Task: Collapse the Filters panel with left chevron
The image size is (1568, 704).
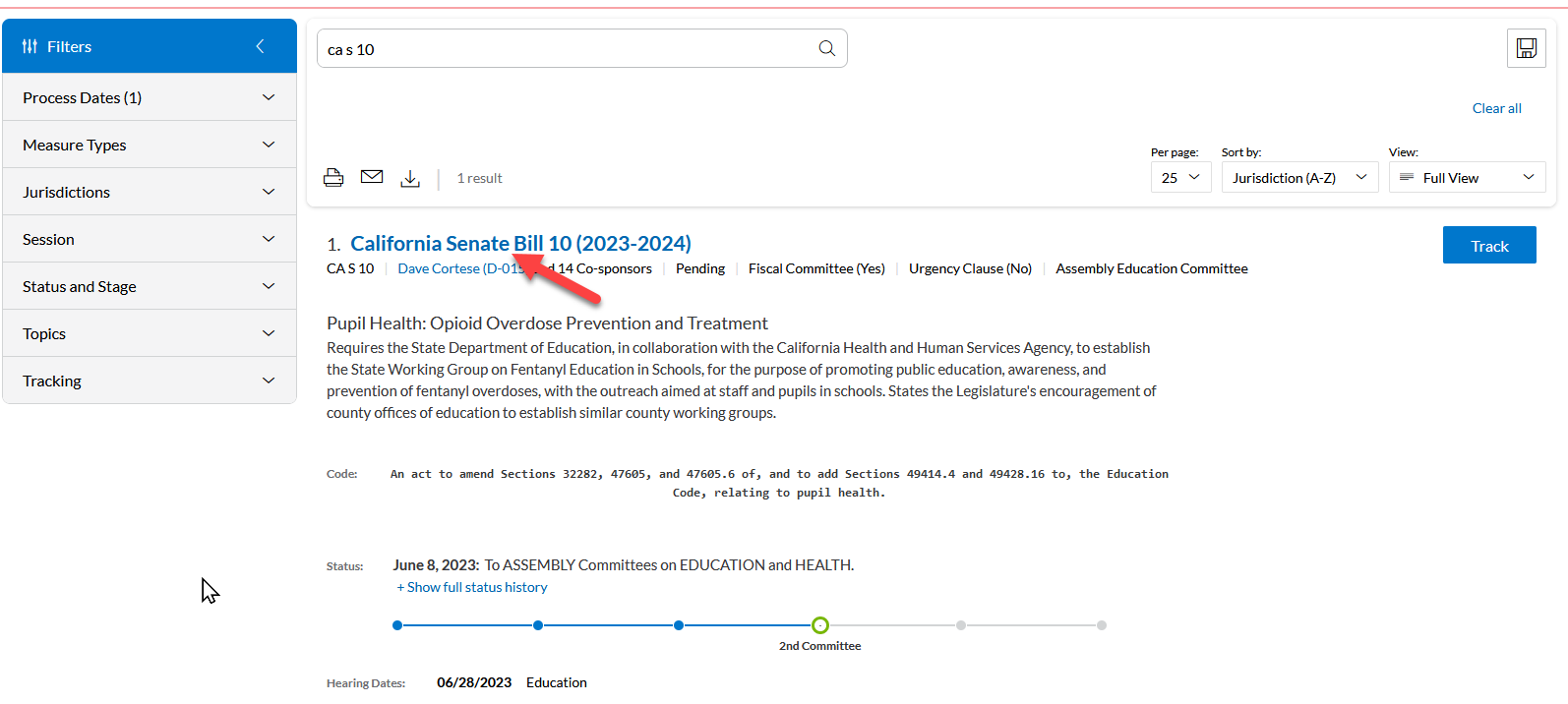Action: click(x=260, y=46)
